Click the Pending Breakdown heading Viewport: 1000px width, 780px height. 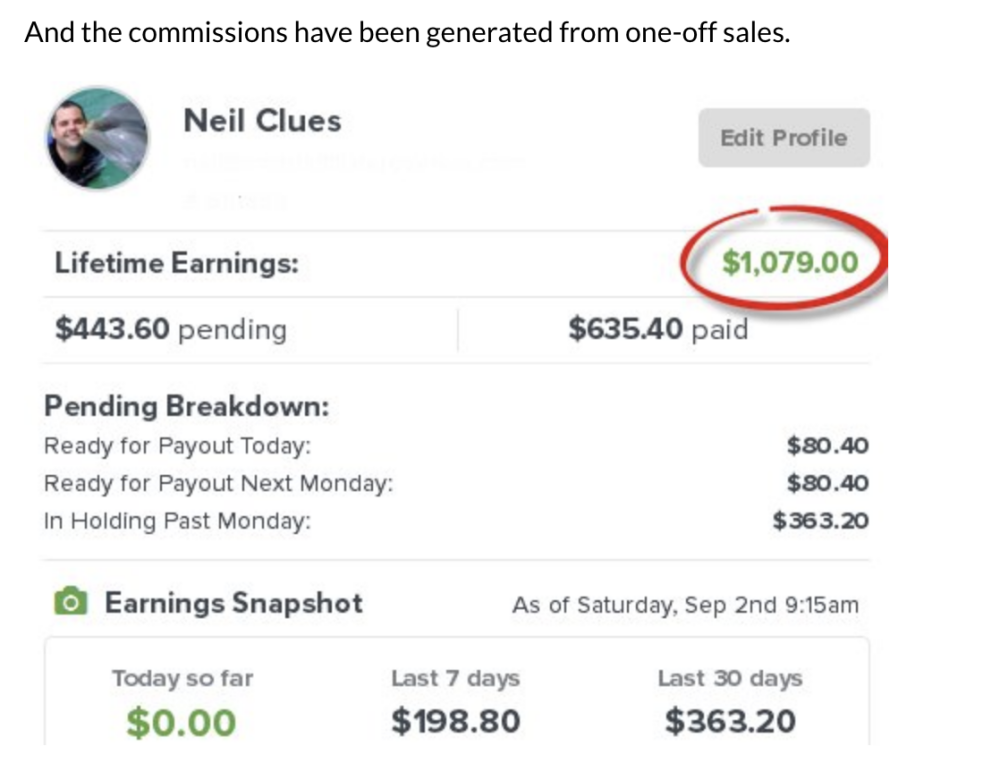tap(187, 406)
